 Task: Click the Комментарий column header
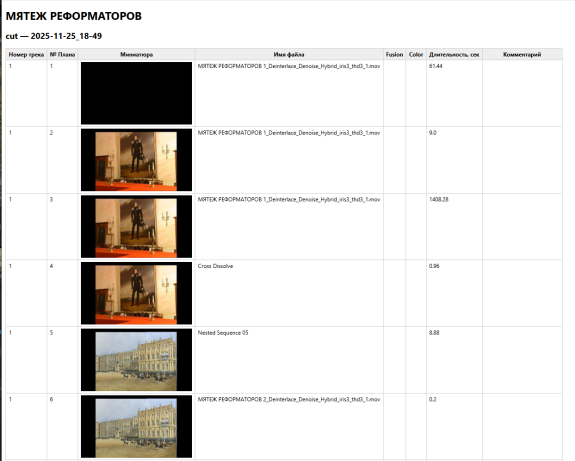pos(522,54)
